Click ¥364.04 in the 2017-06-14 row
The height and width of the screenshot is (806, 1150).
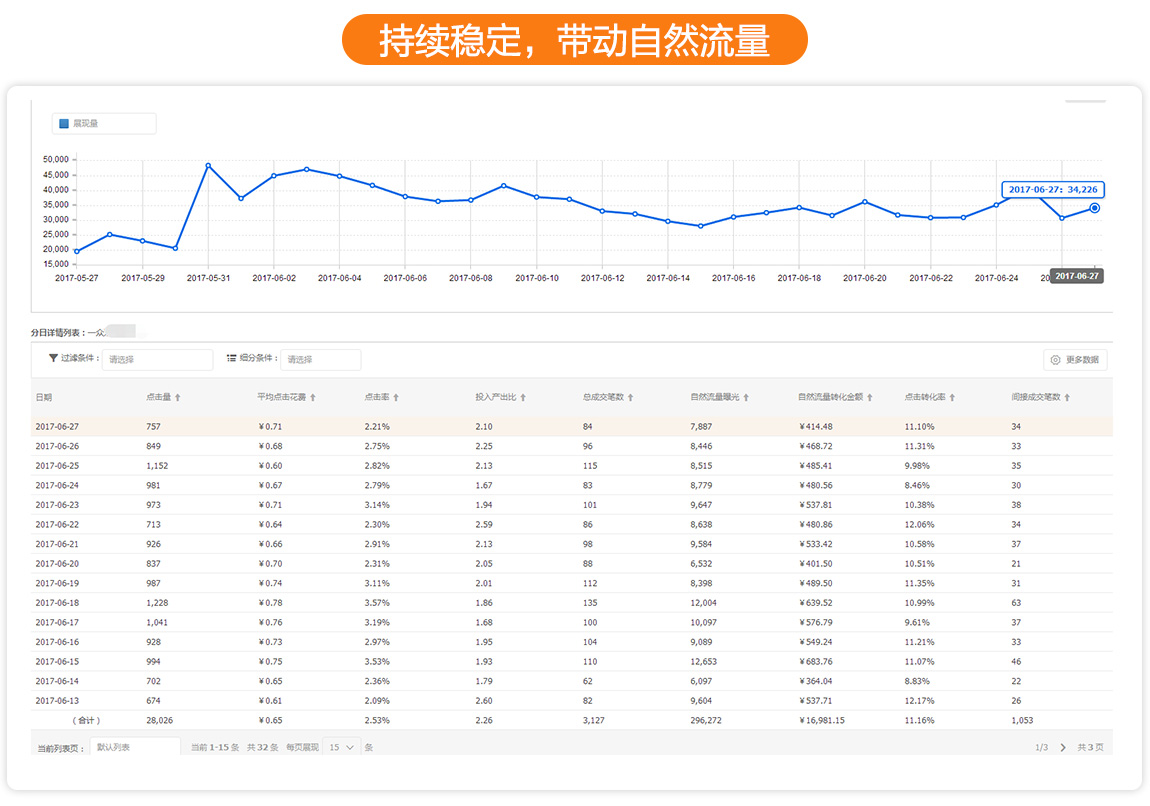click(816, 681)
